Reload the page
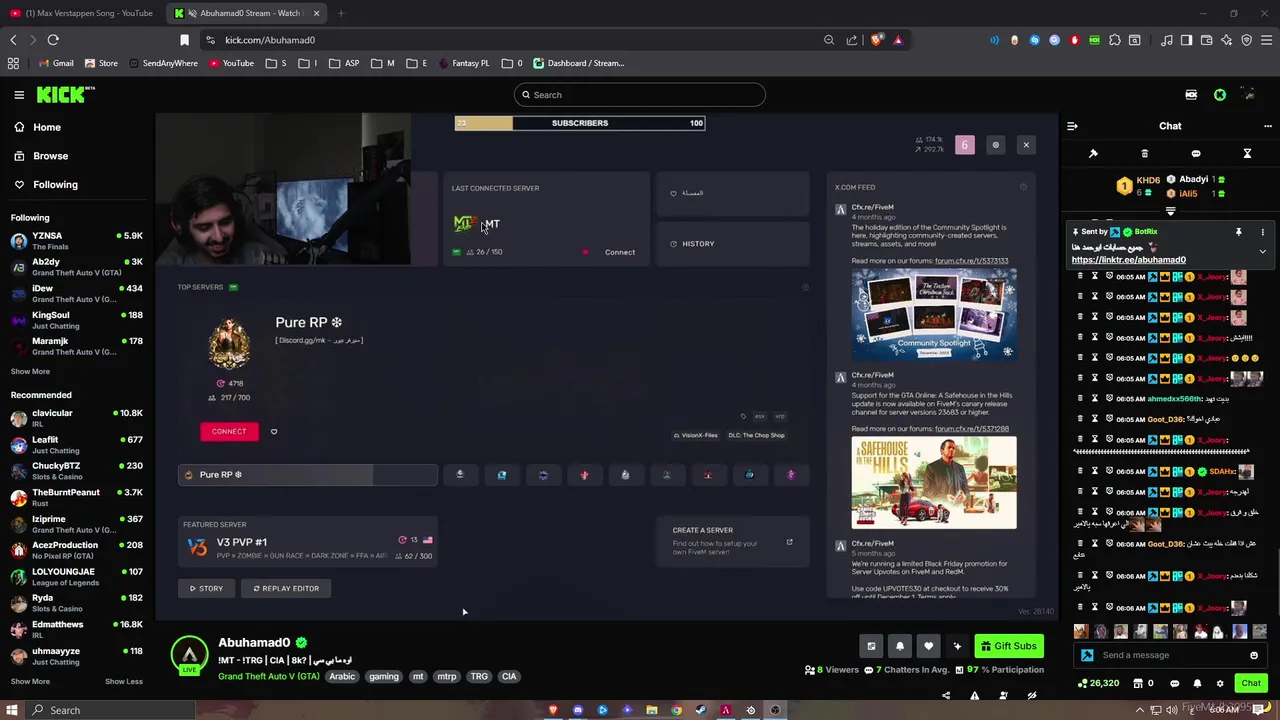1280x720 pixels. coord(53,40)
